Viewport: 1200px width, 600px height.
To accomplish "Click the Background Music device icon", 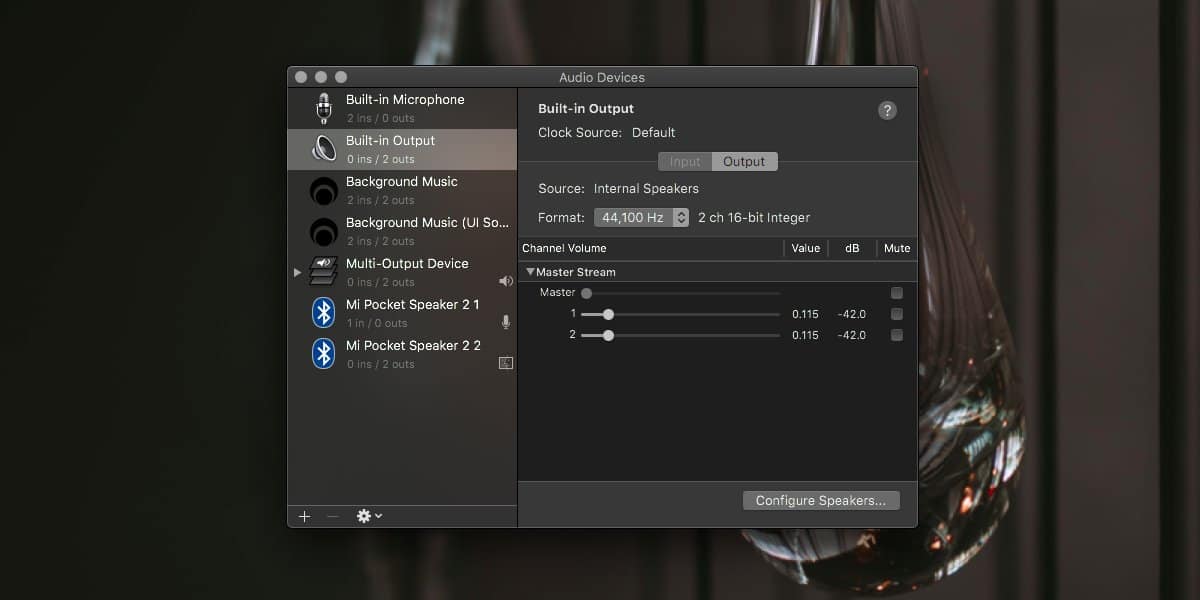I will click(323, 189).
